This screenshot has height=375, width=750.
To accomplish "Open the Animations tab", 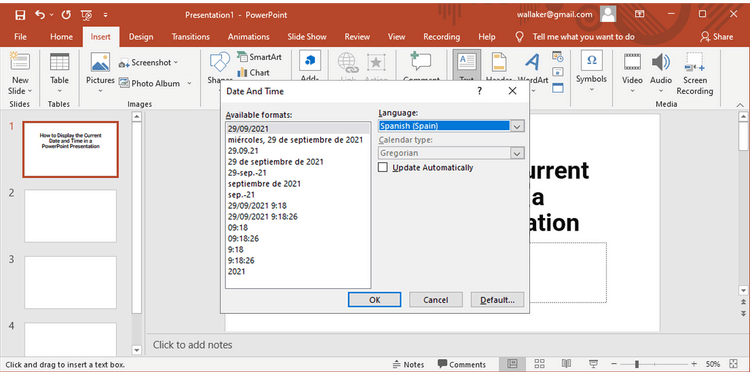I will [249, 37].
